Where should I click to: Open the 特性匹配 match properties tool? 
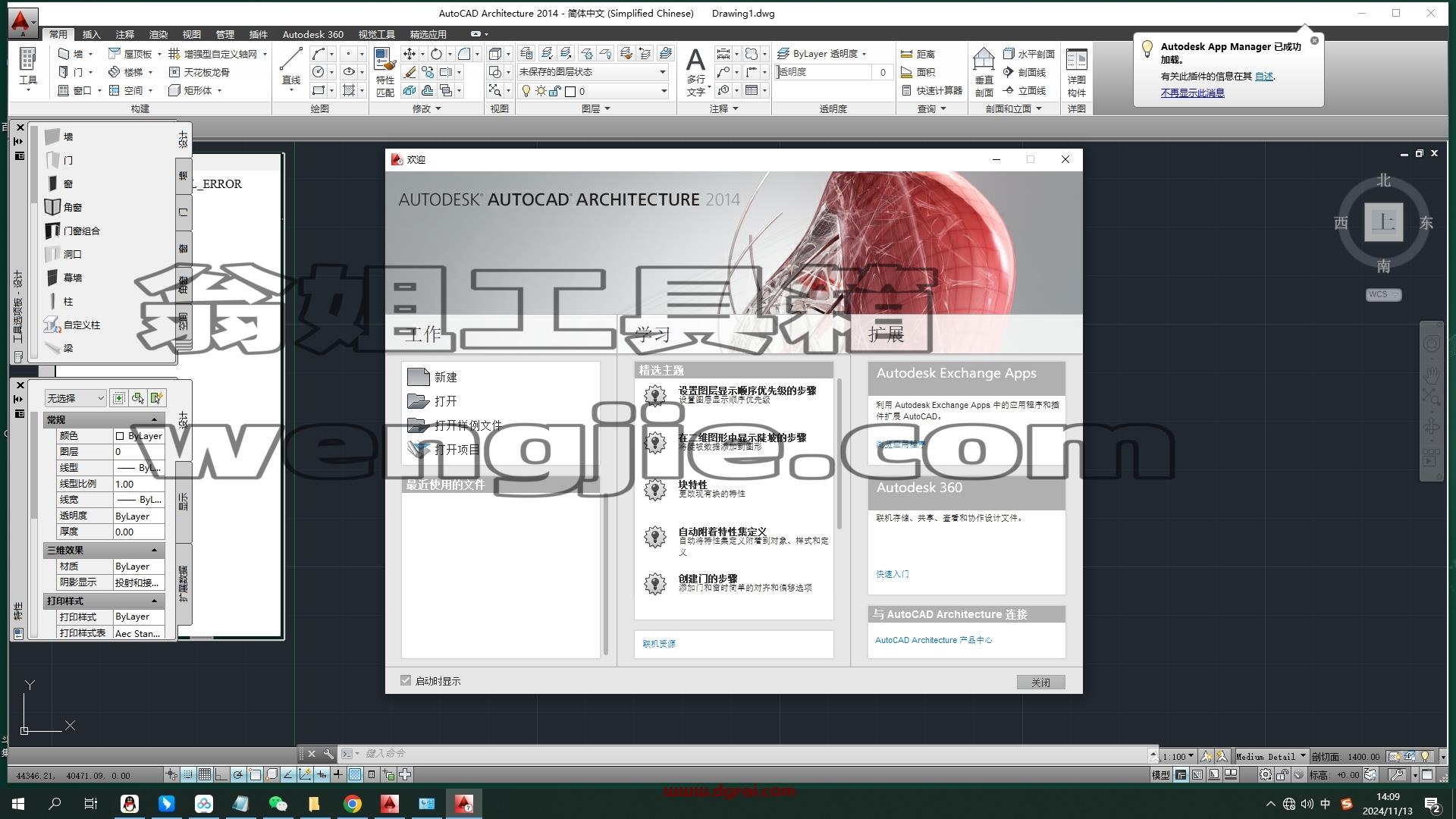coord(385,71)
